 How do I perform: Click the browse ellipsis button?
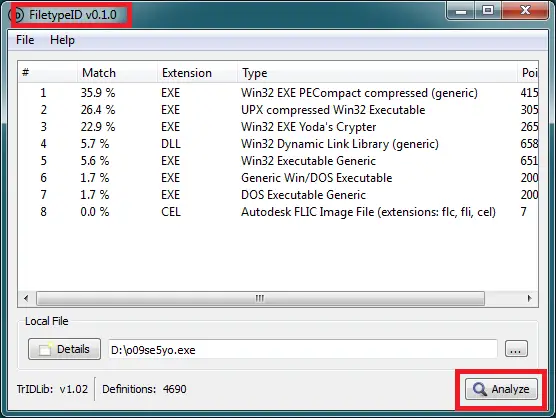[x=516, y=349]
